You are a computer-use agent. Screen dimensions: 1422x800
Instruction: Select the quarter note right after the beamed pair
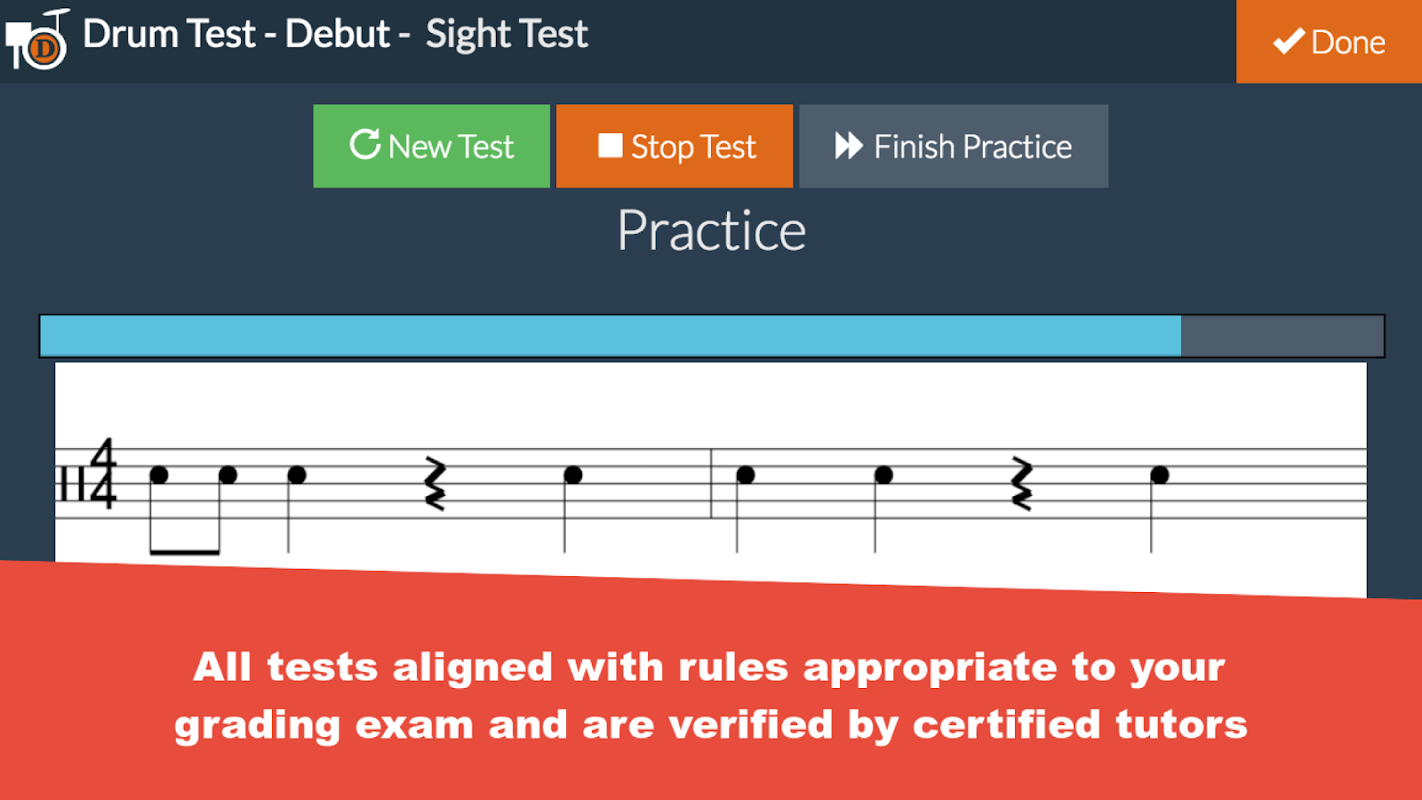click(x=296, y=476)
